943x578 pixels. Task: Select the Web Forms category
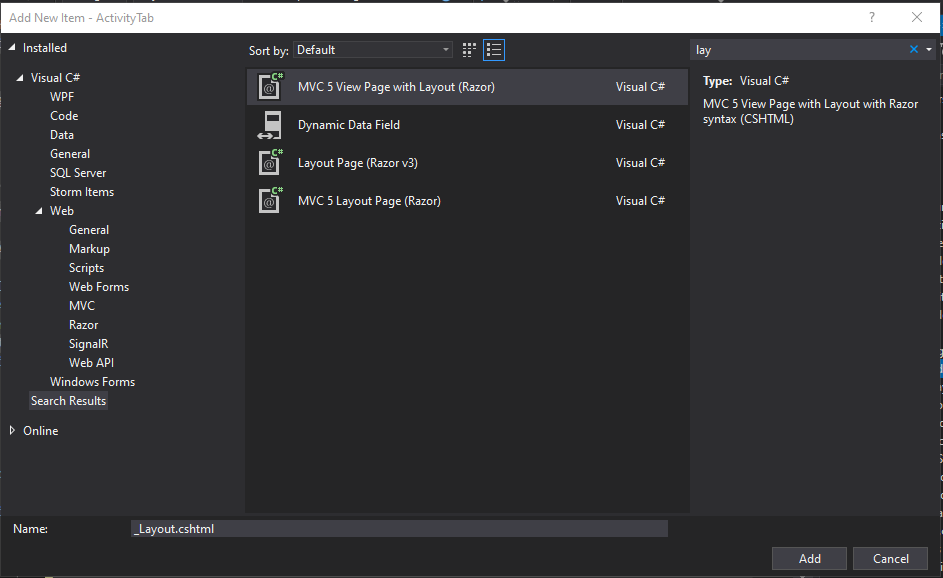click(99, 287)
